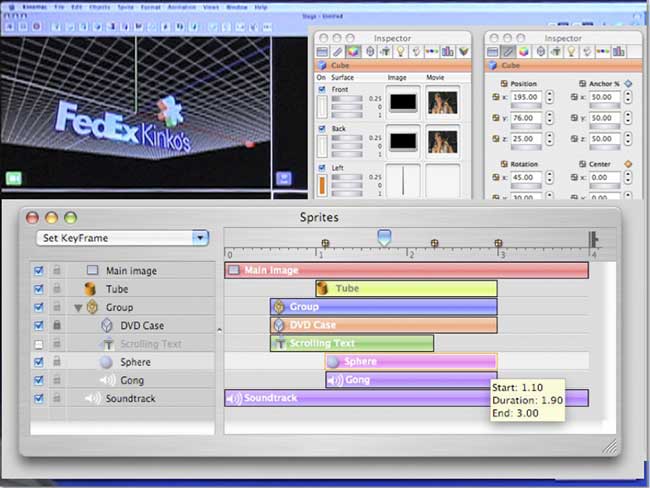This screenshot has width=650, height=488.
Task: Select the color cube surface icon in left Inspector
Action: (353, 51)
